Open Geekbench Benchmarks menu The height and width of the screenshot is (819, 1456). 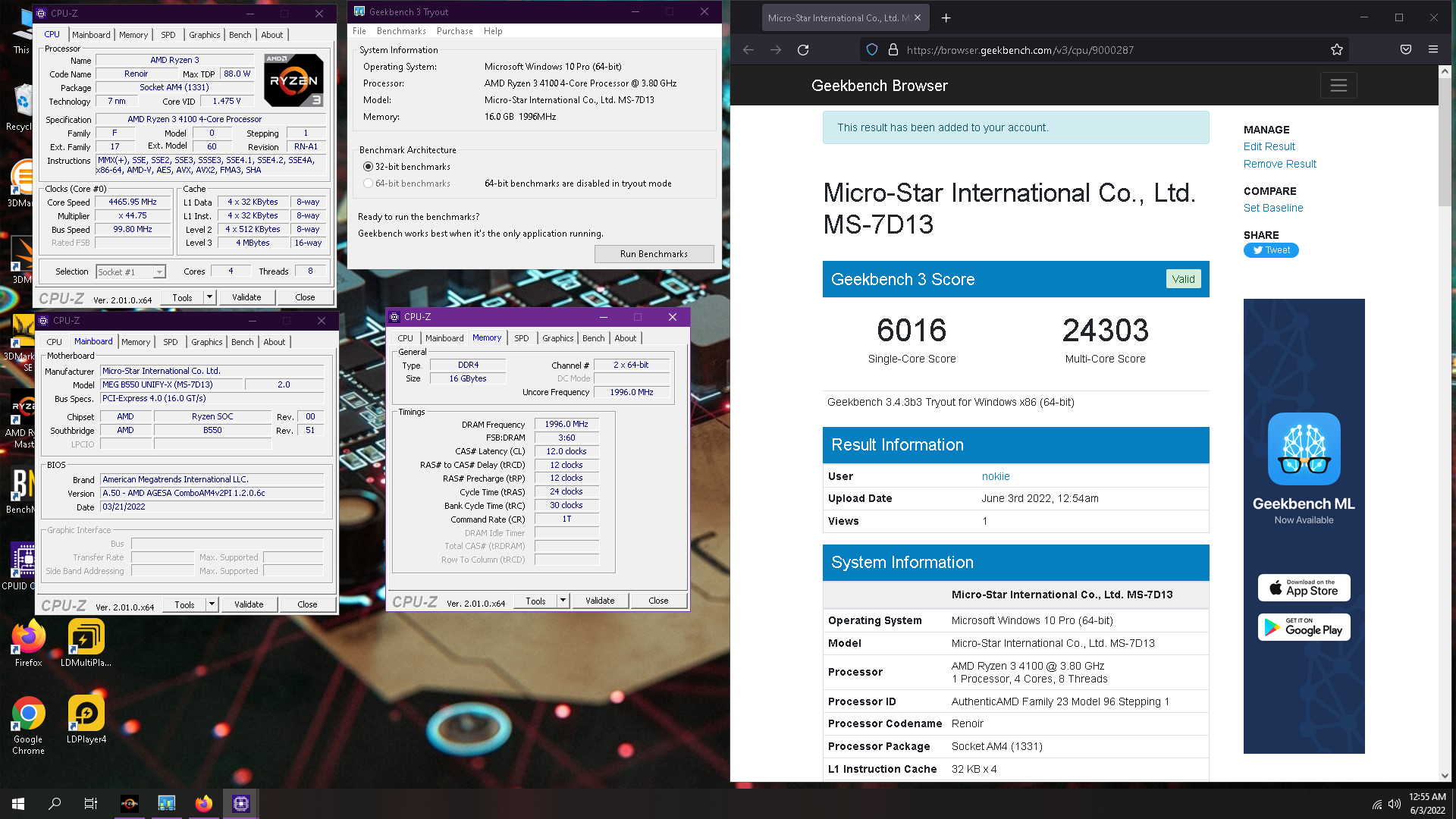[401, 31]
